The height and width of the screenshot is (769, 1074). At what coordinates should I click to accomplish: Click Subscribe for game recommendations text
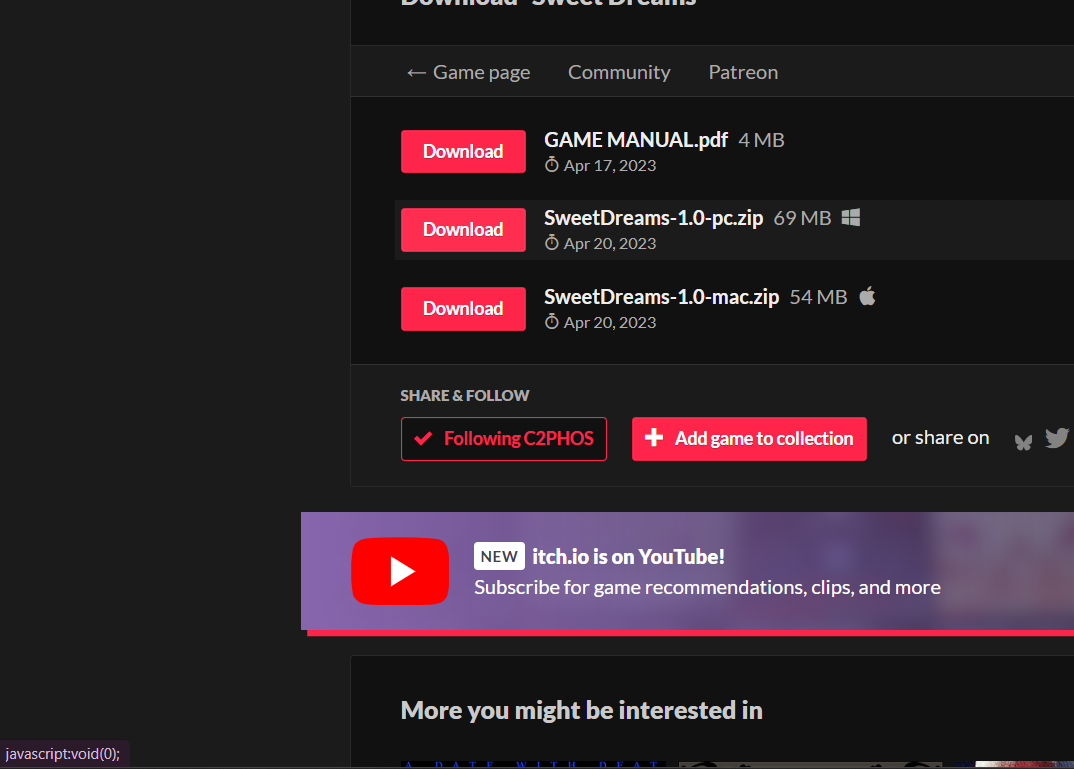[x=707, y=588]
